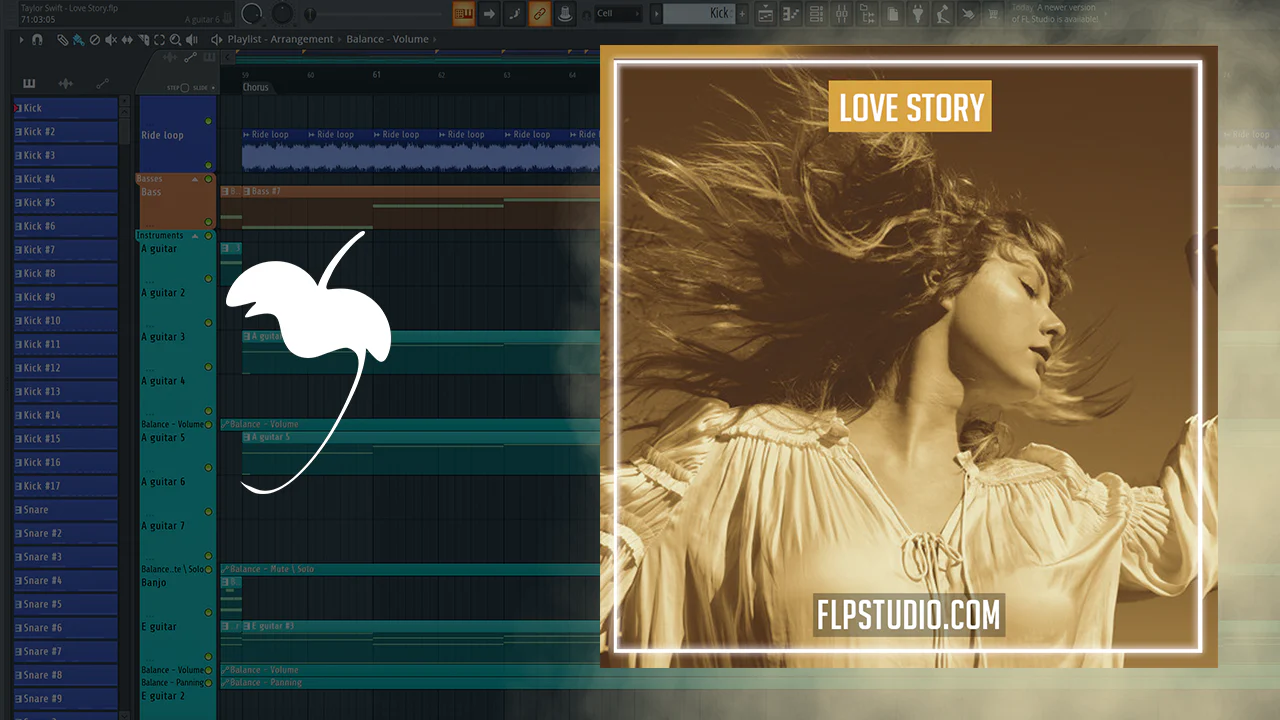This screenshot has height=720, width=1280.
Task: Select the magnifier zoom tool
Action: 175,40
